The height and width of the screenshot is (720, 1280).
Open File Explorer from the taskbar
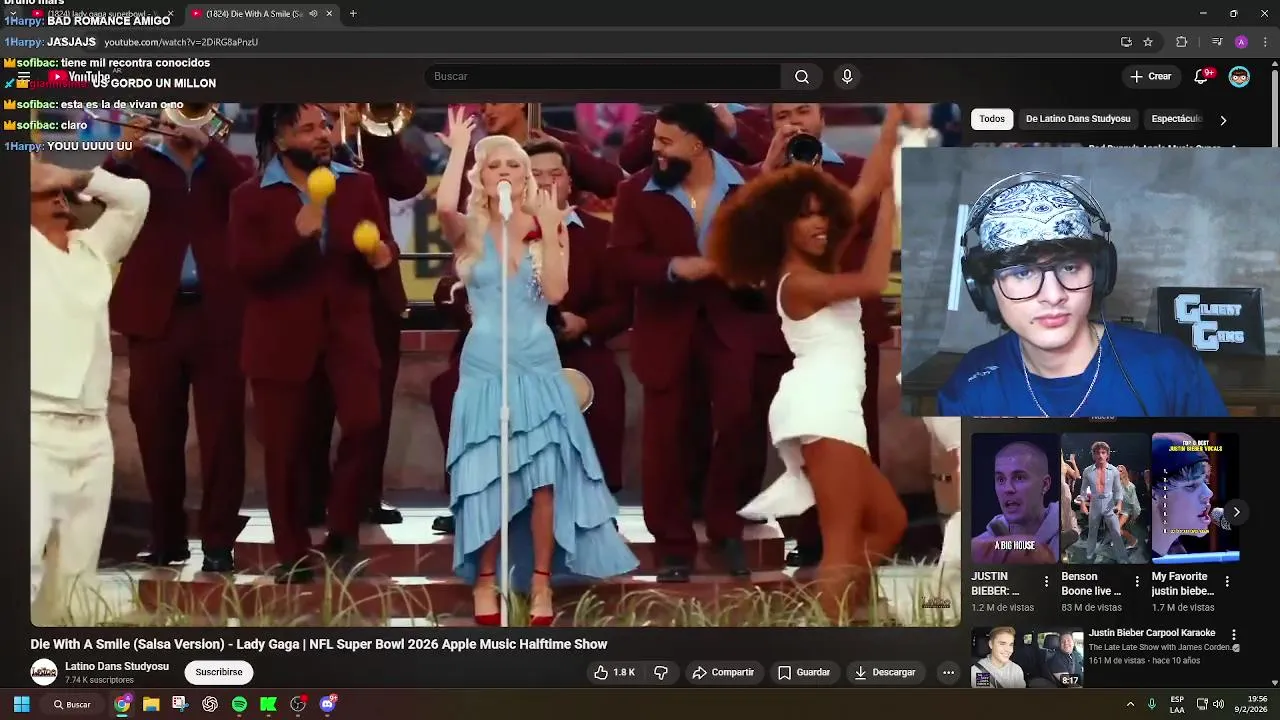(x=151, y=704)
